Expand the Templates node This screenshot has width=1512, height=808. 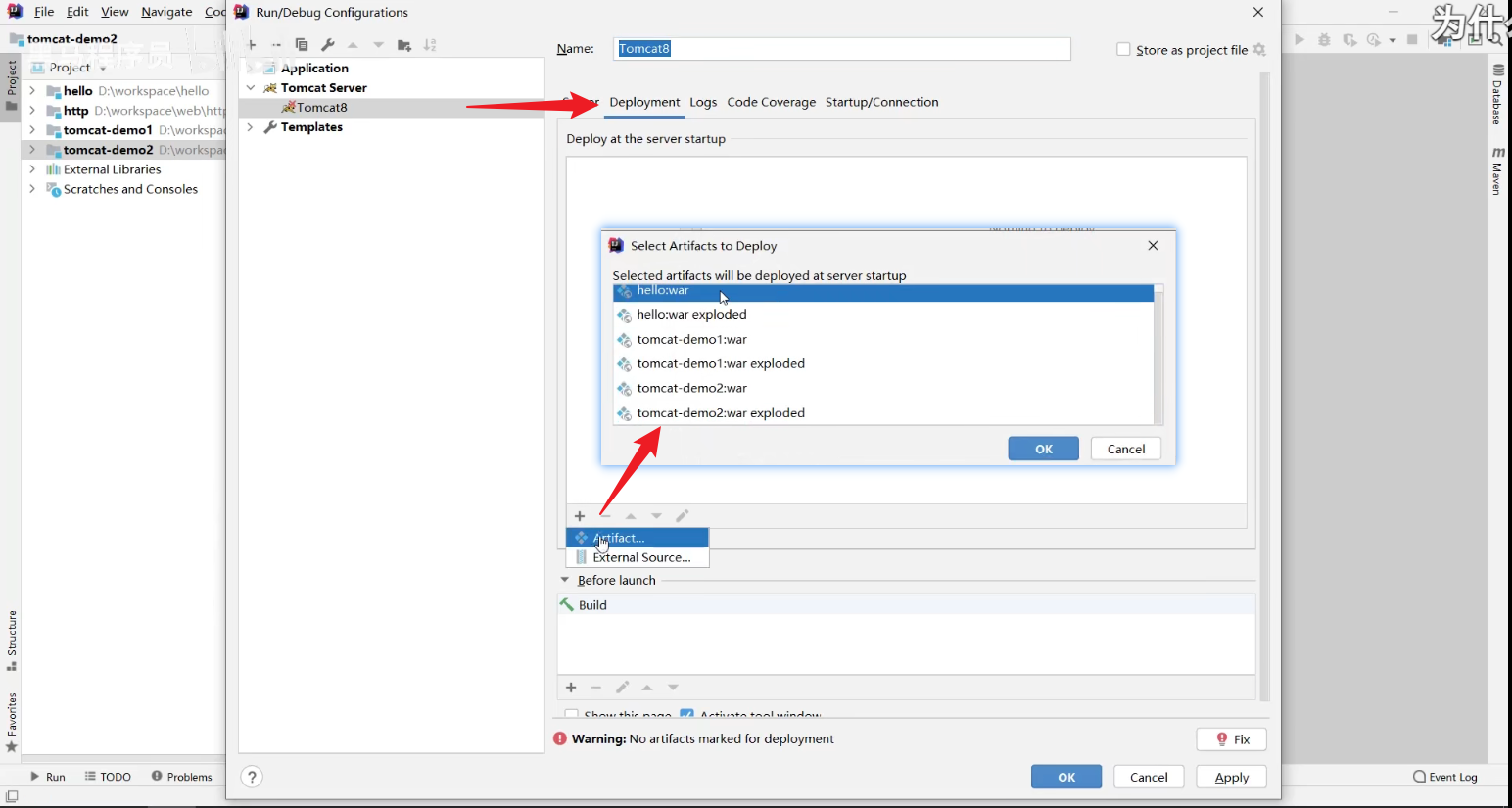[251, 127]
